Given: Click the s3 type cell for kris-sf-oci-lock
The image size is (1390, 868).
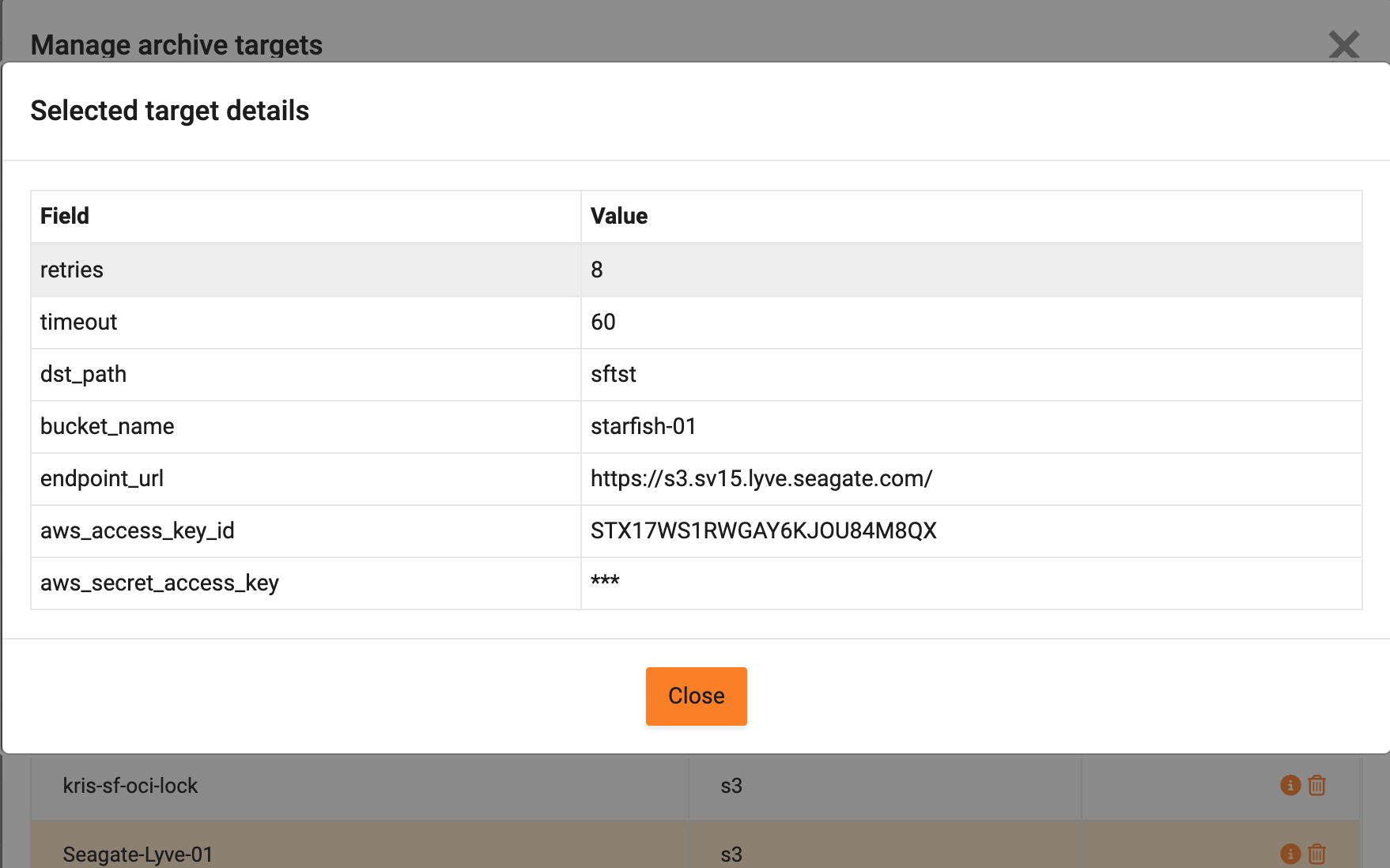Looking at the screenshot, I should tap(731, 786).
